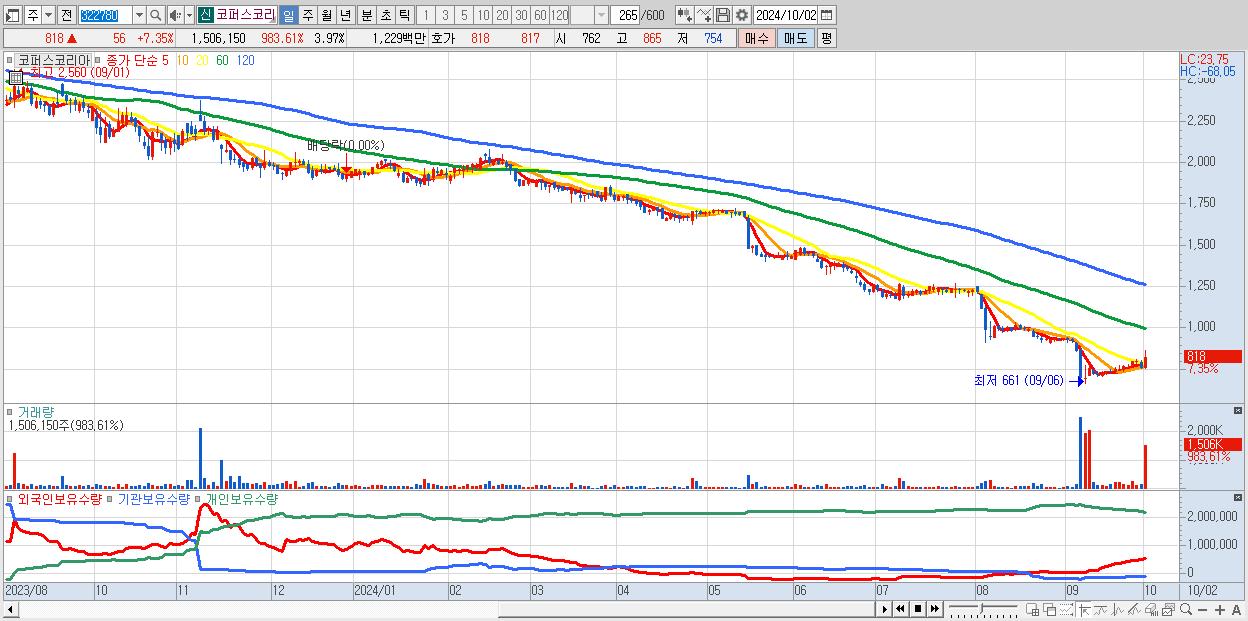Open the calendar date picker icon

point(827,15)
